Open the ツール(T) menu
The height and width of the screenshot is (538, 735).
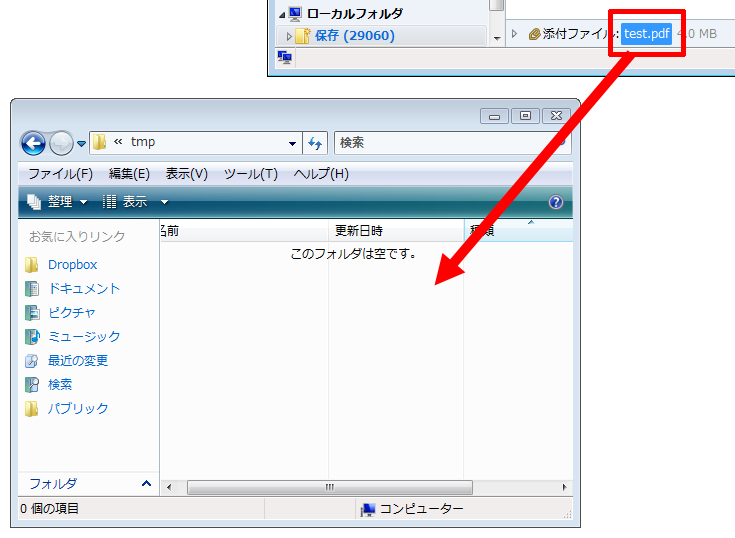pyautogui.click(x=250, y=174)
